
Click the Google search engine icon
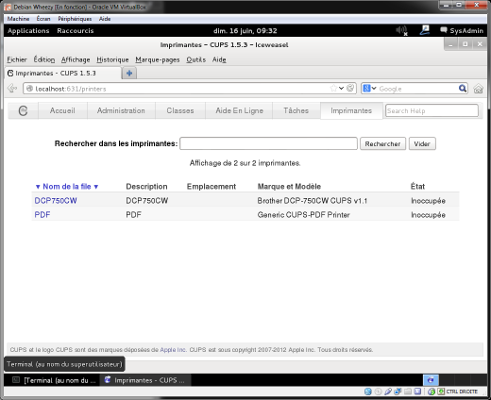(x=367, y=88)
